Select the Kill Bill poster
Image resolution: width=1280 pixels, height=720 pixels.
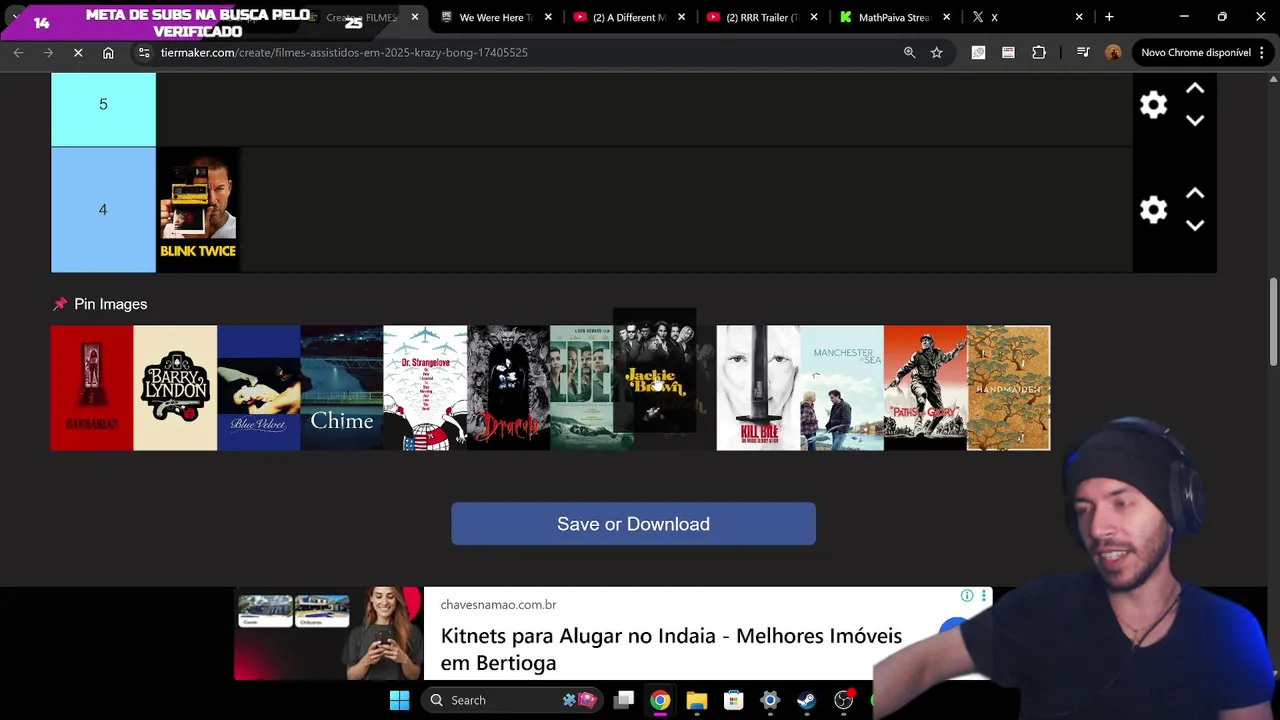[x=758, y=388]
